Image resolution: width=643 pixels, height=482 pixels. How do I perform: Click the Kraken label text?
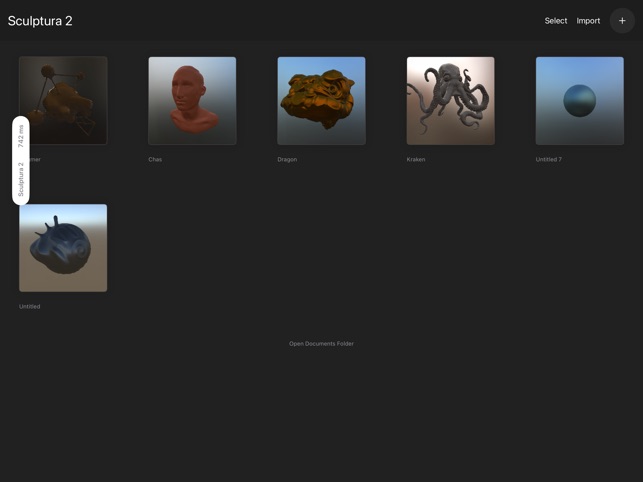click(x=416, y=159)
